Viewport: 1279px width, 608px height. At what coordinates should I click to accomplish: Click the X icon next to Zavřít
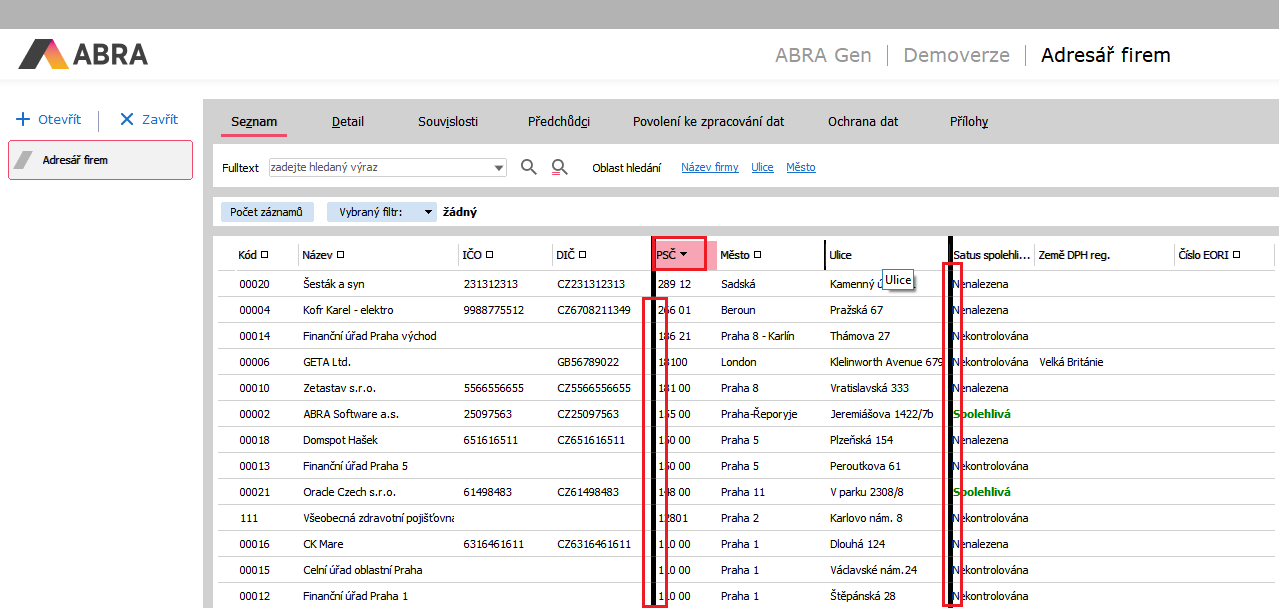(x=126, y=119)
